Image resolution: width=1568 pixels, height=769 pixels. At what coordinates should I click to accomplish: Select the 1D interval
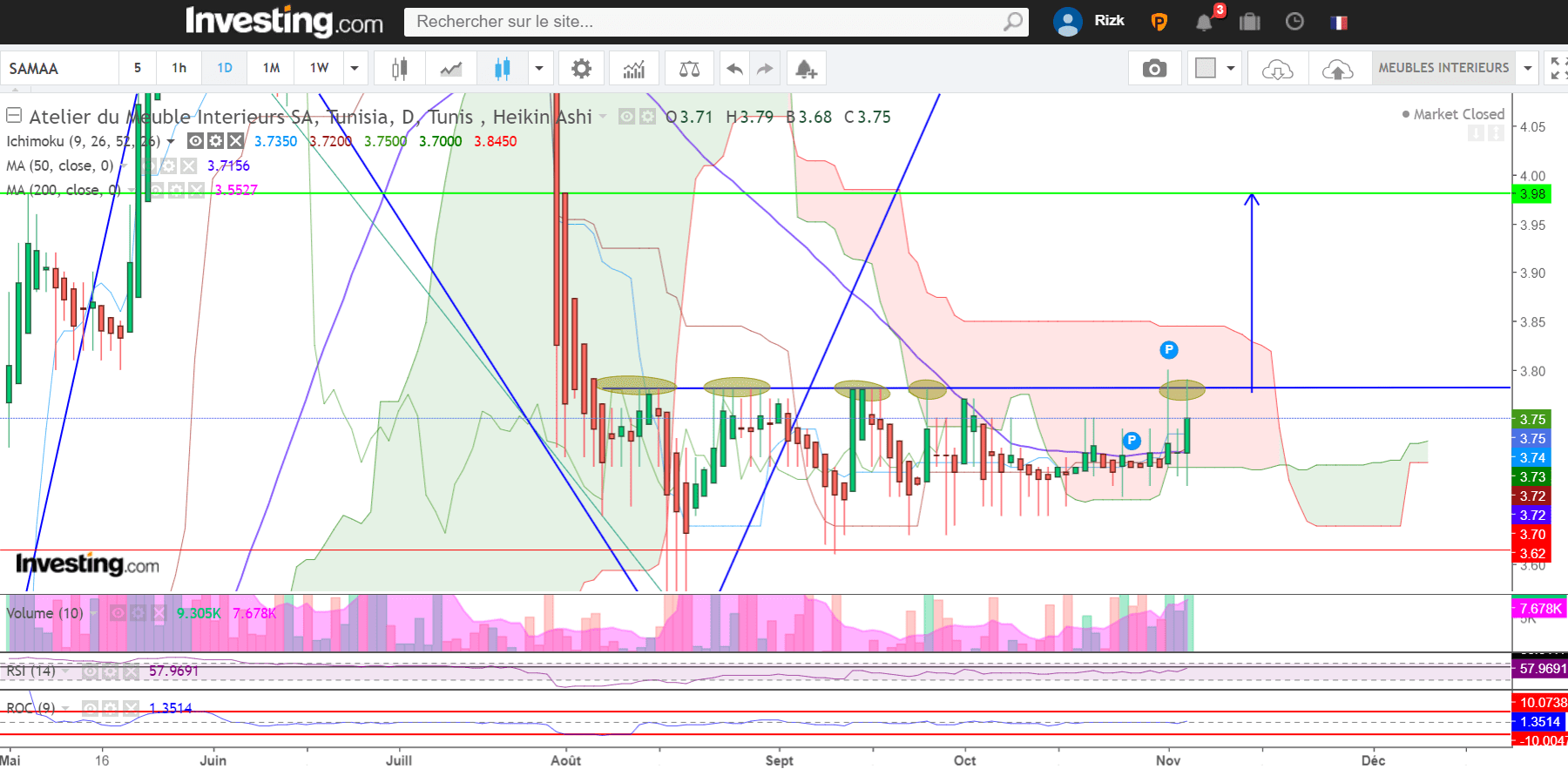225,68
